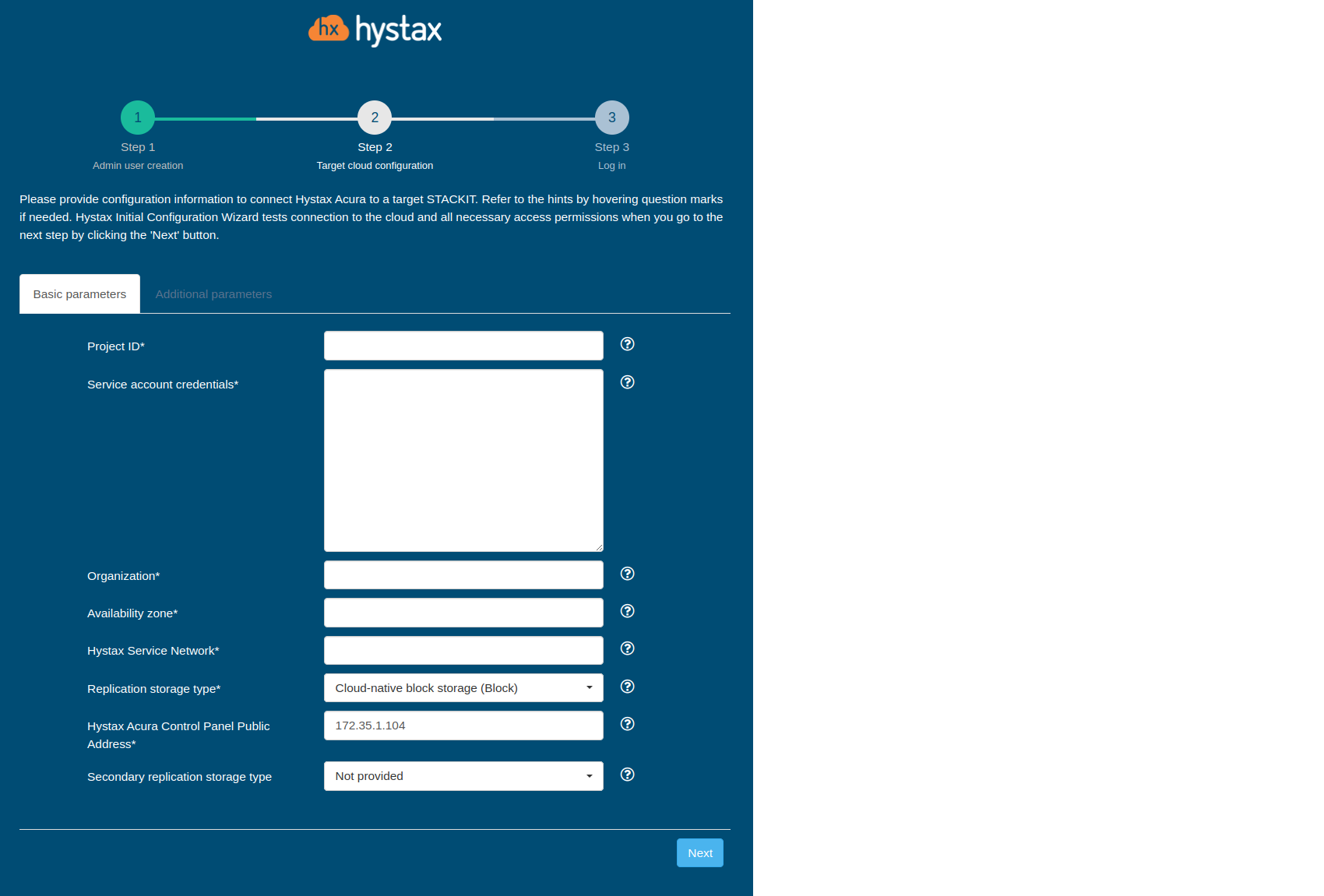The image size is (1324, 896).
Task: Click help icon for Control Panel Public Address
Action: click(x=628, y=724)
